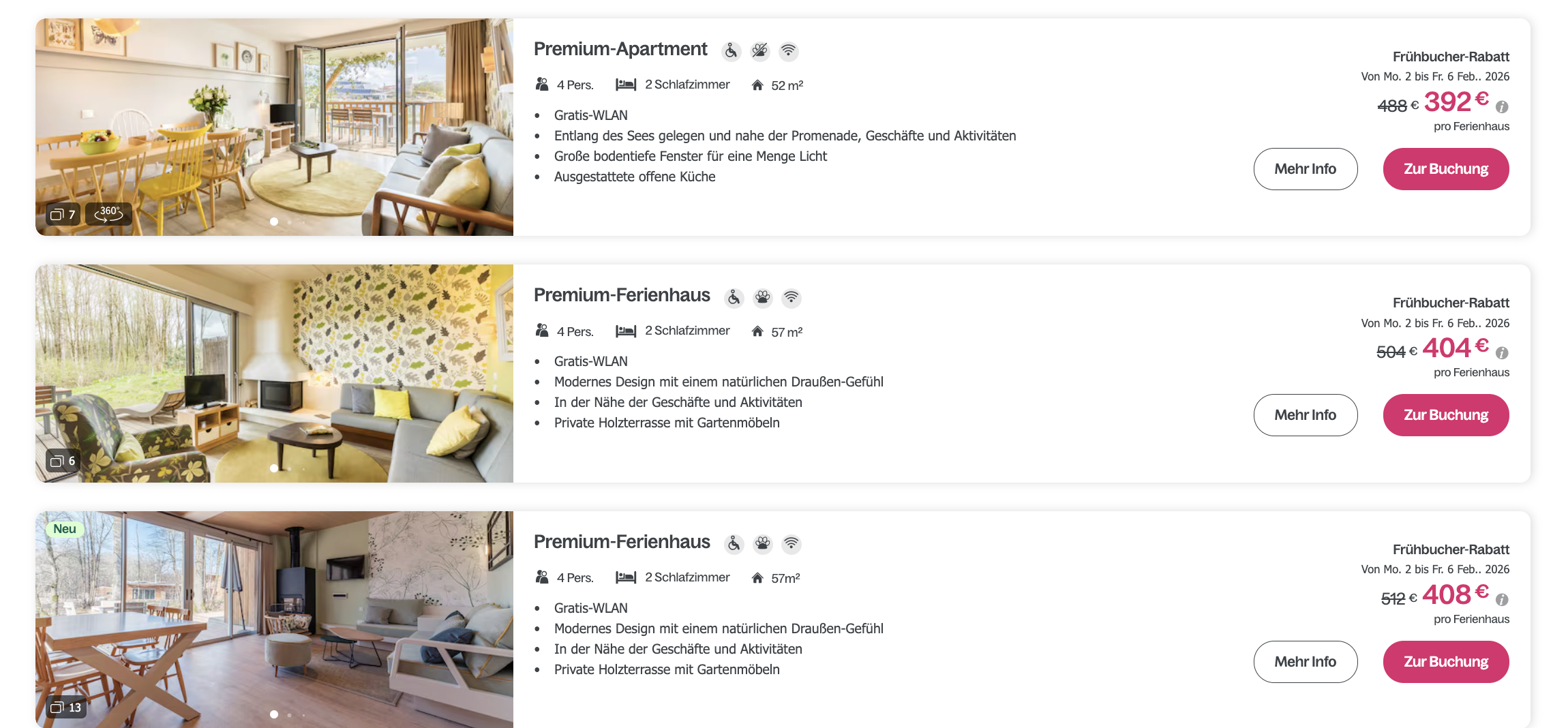Viewport: 1568px width, 728px height.
Task: Click the no-pets icon on Premium-Apartment
Action: [x=759, y=51]
